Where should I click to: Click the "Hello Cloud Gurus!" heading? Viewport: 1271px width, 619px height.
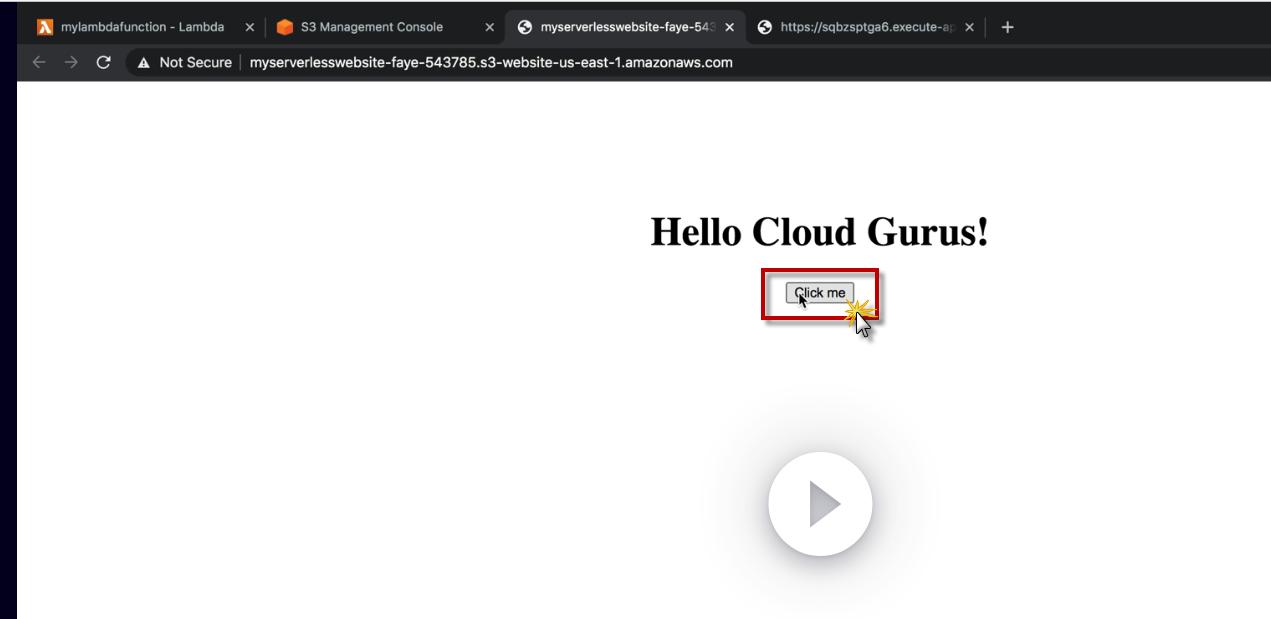tap(820, 231)
